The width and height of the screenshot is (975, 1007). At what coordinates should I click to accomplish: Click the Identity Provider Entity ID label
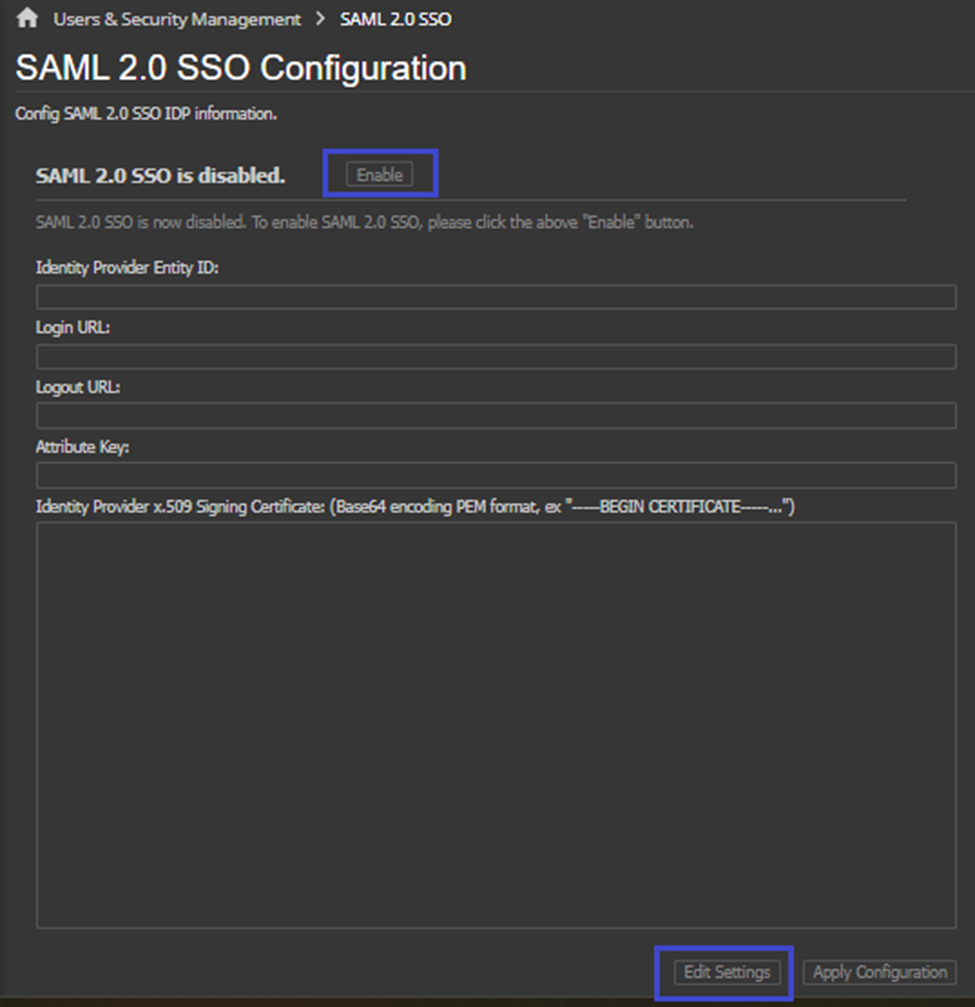click(x=127, y=268)
